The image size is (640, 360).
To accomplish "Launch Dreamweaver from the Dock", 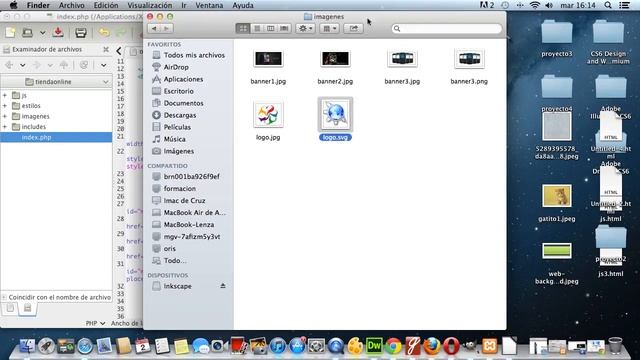I will [374, 346].
